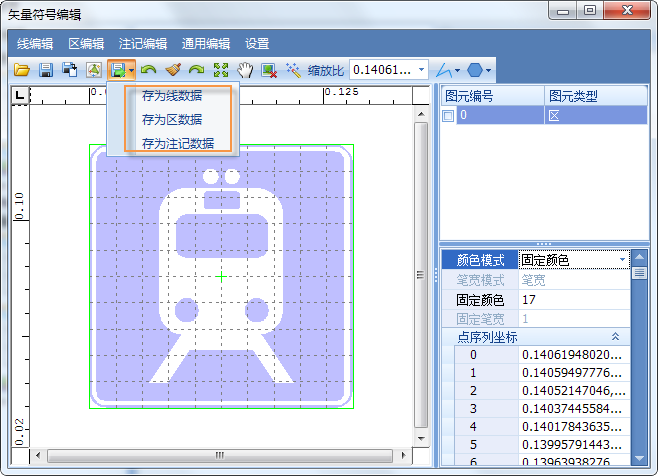The width and height of the screenshot is (658, 476).
Task: Click the fit-to-window green arrows icon
Action: (x=221, y=70)
